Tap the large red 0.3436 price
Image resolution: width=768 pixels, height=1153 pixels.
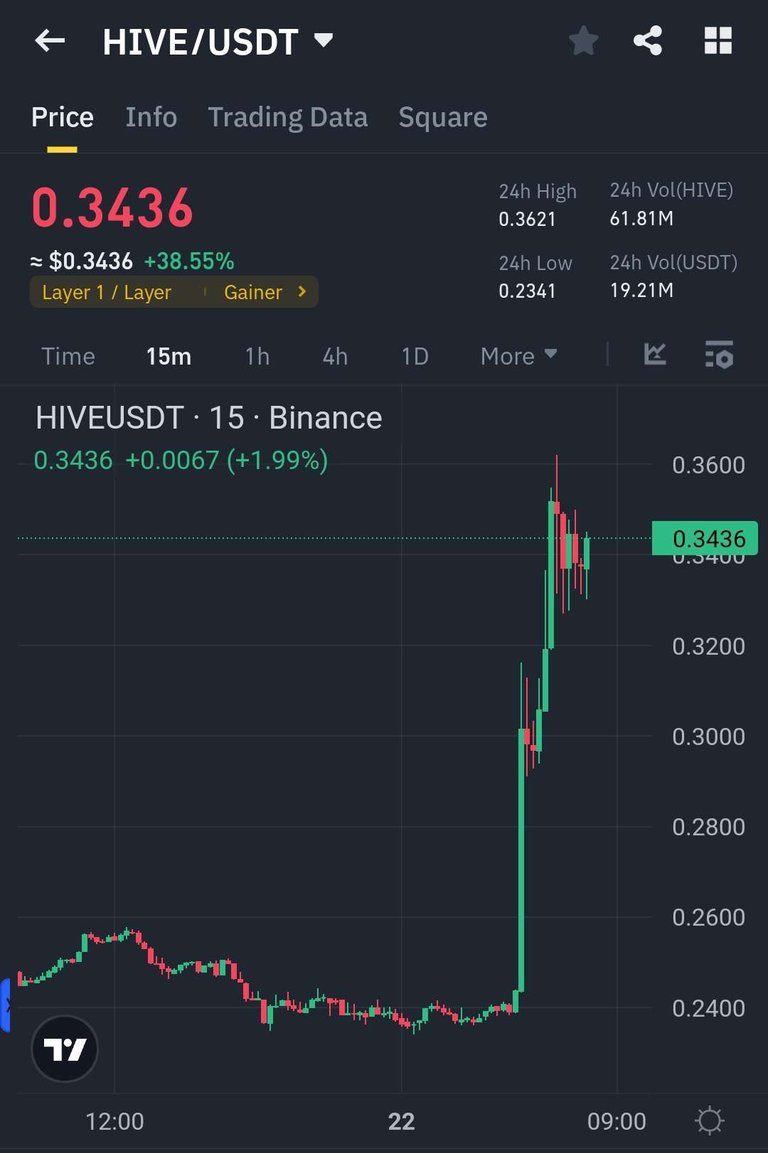click(x=112, y=208)
